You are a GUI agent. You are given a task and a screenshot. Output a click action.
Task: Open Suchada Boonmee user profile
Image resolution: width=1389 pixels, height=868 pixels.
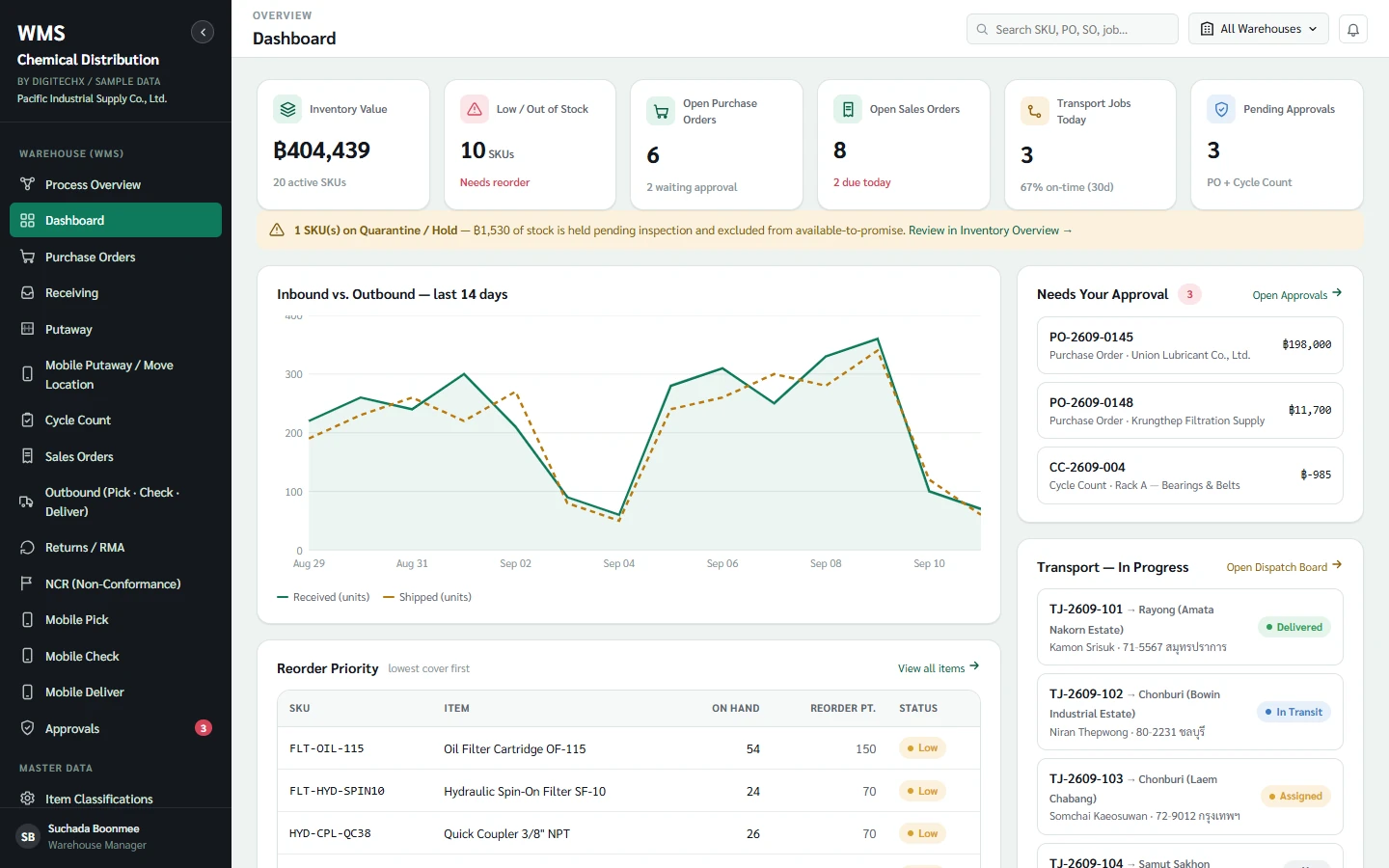pos(116,836)
